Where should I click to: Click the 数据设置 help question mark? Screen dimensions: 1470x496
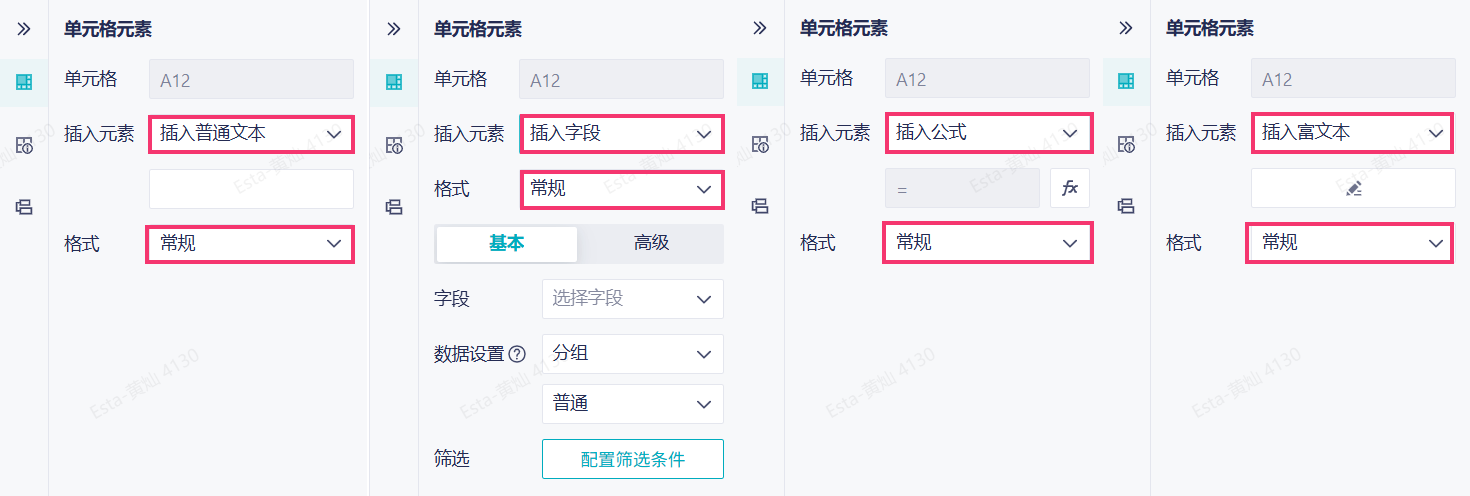coord(517,354)
